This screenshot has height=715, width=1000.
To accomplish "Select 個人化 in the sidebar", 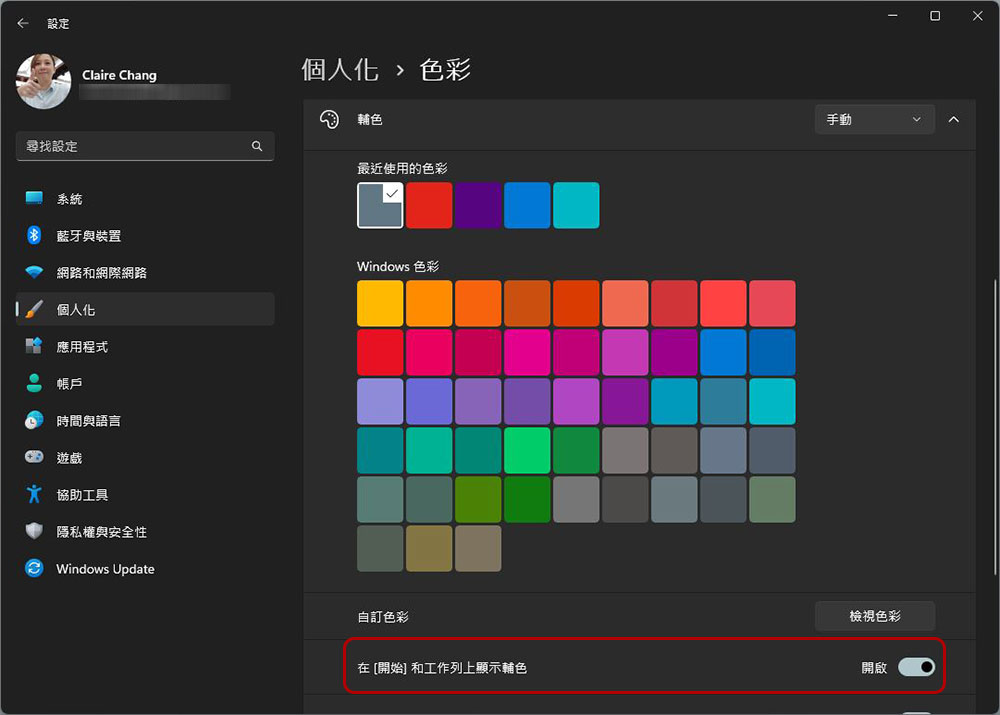I will click(145, 309).
